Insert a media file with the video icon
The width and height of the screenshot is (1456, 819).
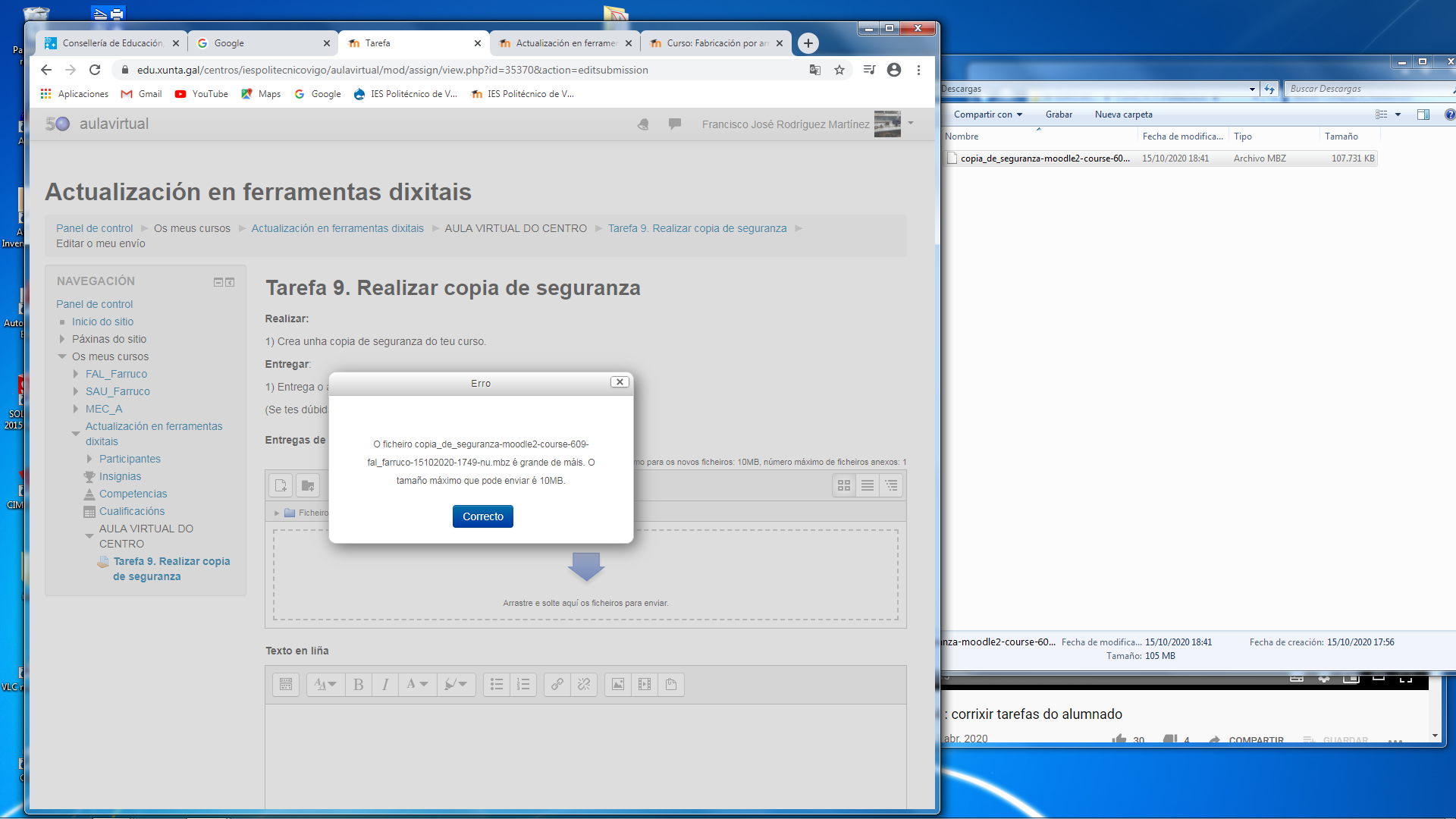pyautogui.click(x=645, y=684)
